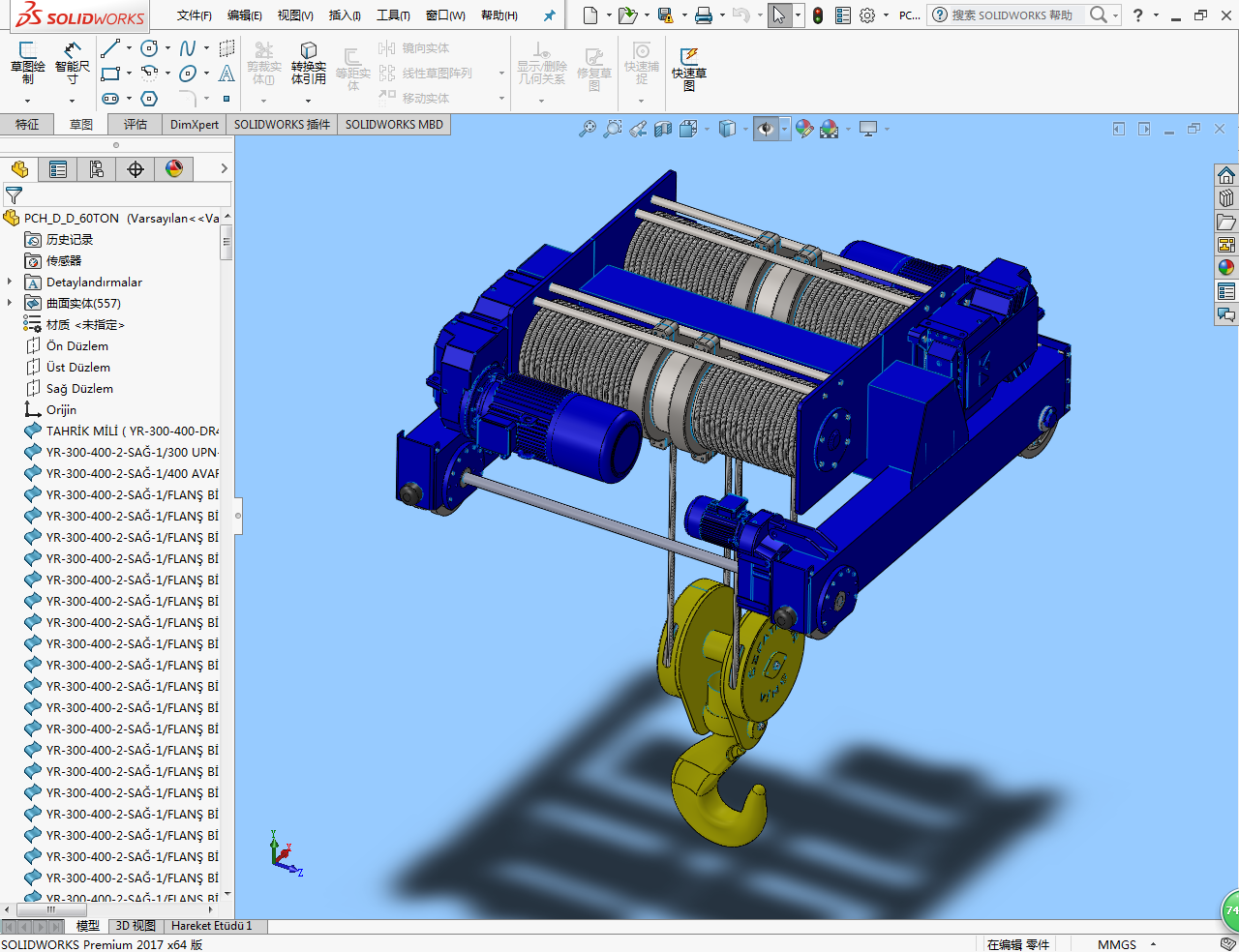The width and height of the screenshot is (1239, 952).
Task: Select the Ellipse sketch tool
Action: tap(188, 74)
